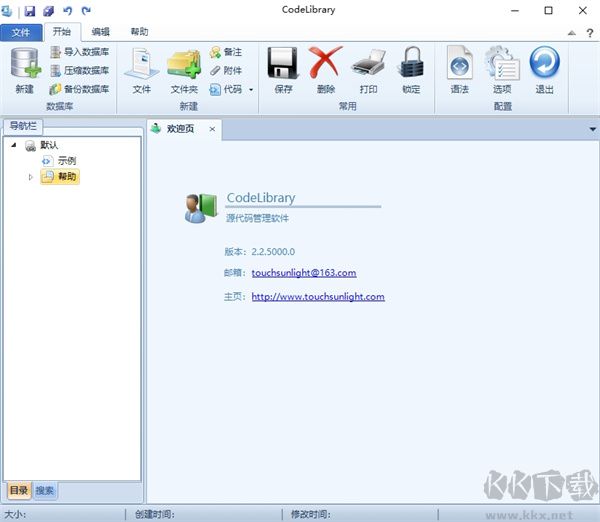The height and width of the screenshot is (522, 600).
Task: Click the CodeLibrary user-and-book logo image
Action: (201, 208)
